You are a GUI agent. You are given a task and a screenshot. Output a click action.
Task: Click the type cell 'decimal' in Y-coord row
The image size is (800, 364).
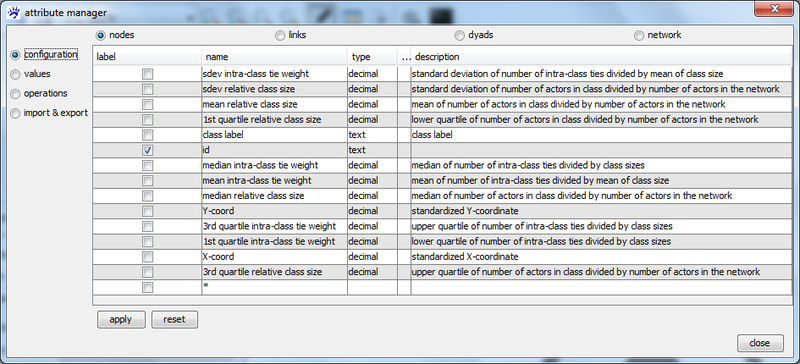pyautogui.click(x=372, y=211)
